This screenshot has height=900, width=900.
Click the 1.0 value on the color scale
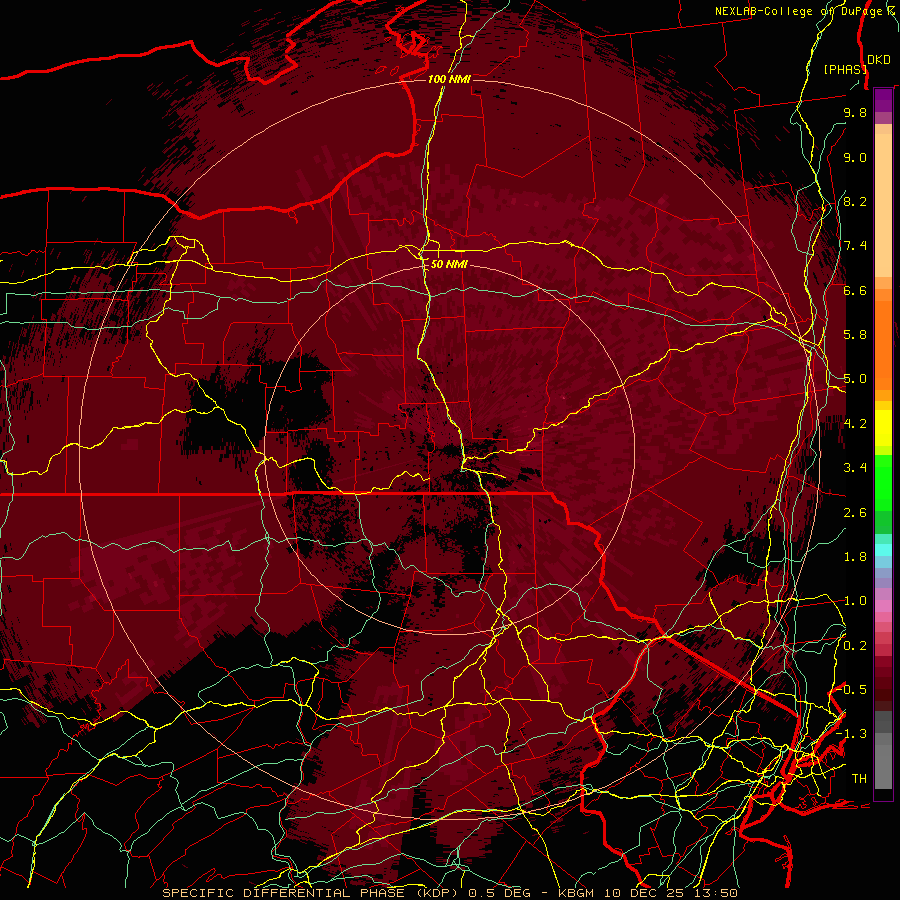[x=855, y=601]
